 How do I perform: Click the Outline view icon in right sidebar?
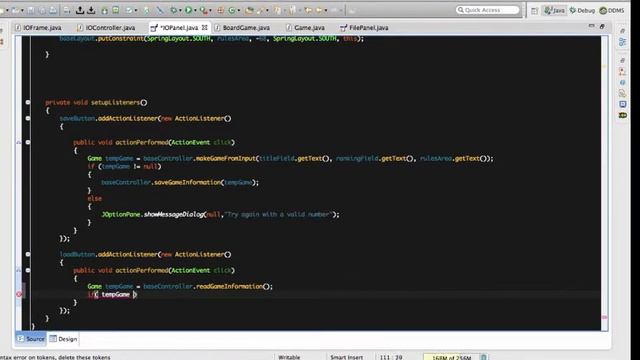[622, 42]
